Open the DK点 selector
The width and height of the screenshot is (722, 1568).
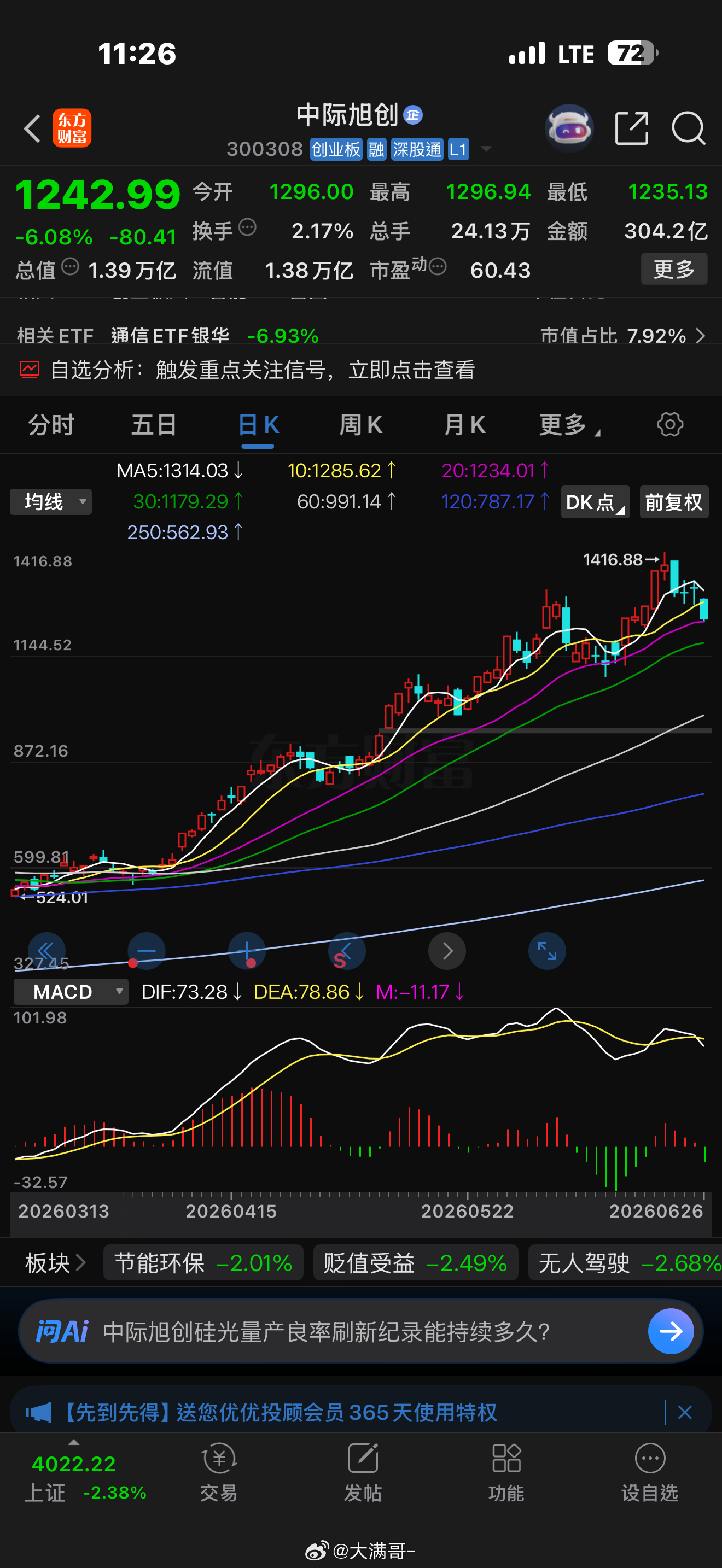[595, 501]
